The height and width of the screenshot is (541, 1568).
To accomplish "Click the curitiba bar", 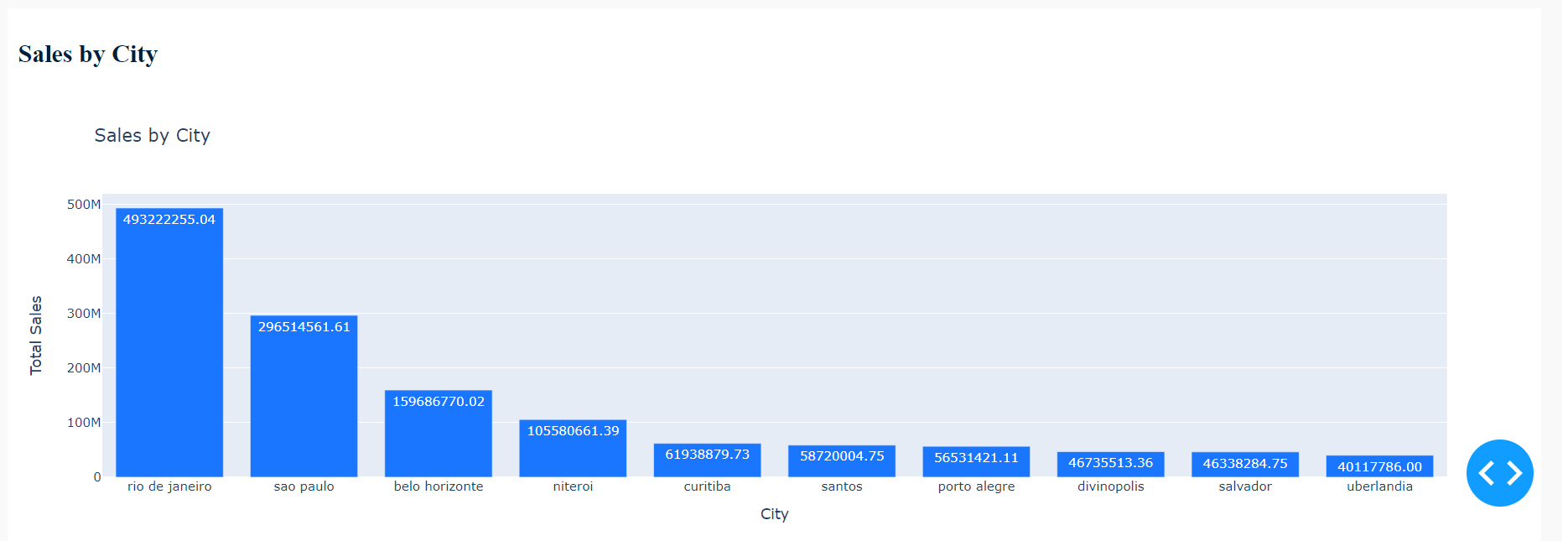I will coord(707,460).
